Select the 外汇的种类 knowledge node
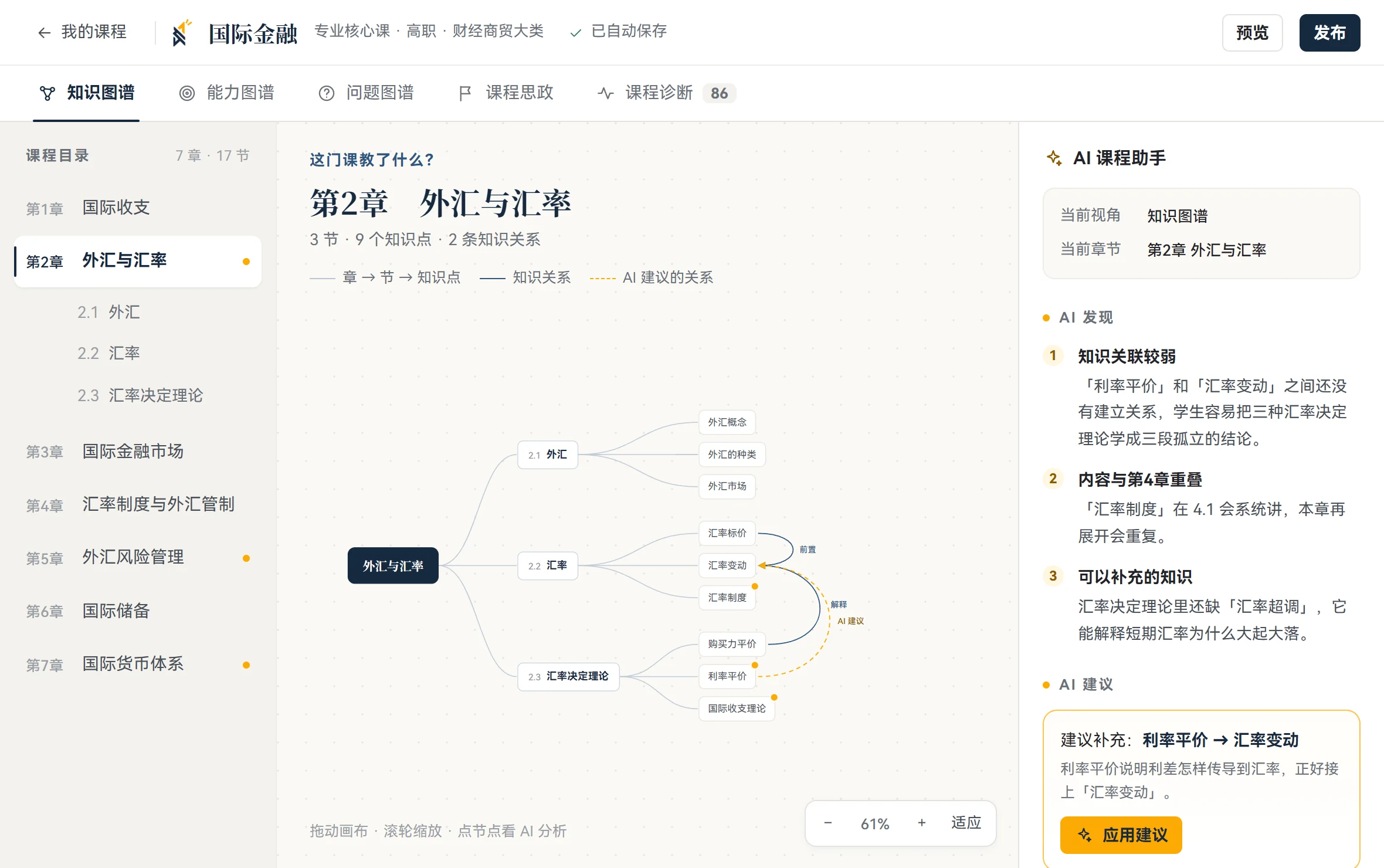Viewport: 1384px width, 868px height. [x=732, y=455]
